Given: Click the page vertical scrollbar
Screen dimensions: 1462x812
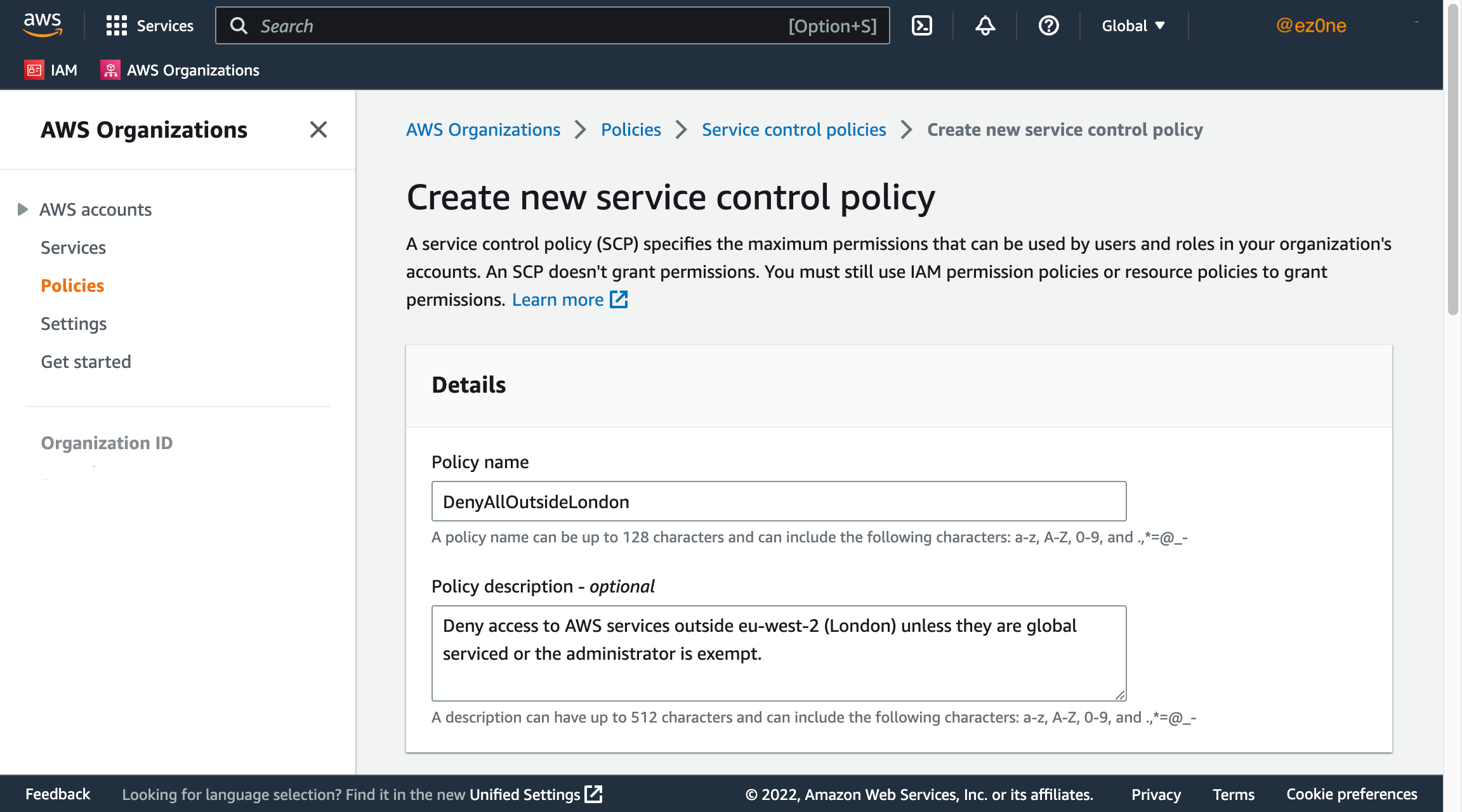Looking at the screenshot, I should [x=1452, y=159].
